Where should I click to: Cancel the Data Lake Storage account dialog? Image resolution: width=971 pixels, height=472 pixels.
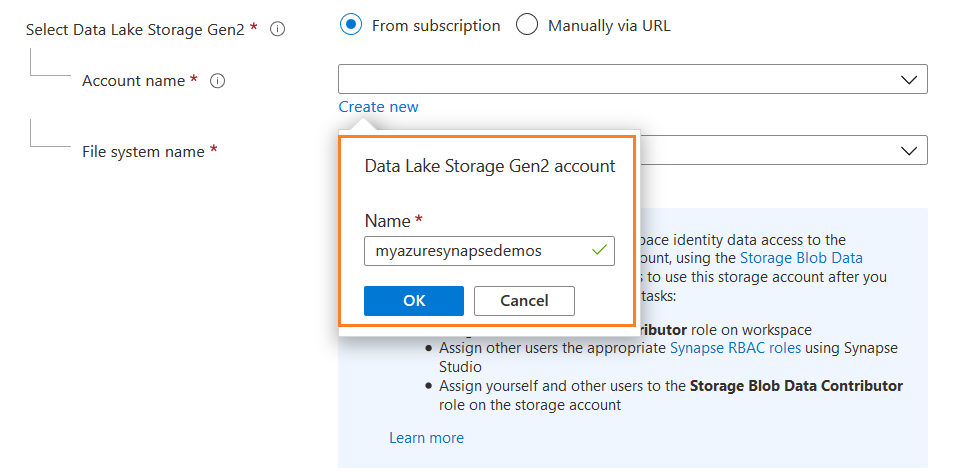[525, 301]
